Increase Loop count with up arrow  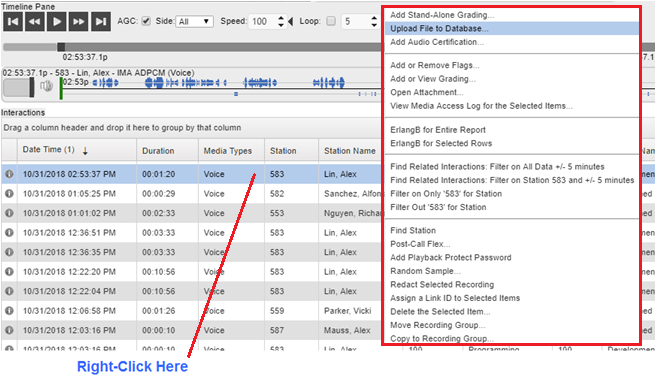374,18
